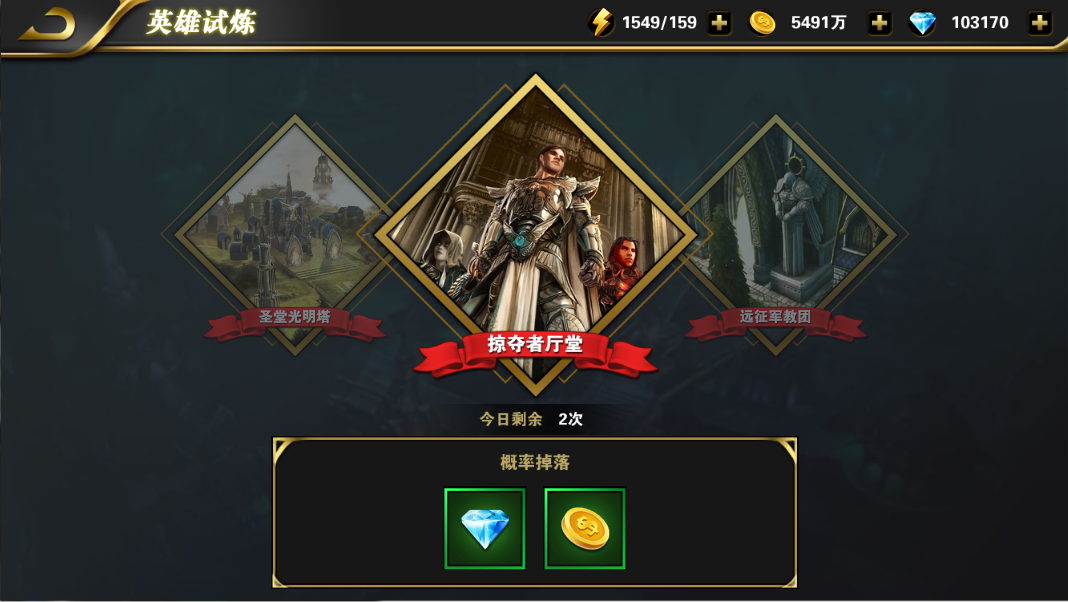Tap the 103170 diamond amount
Image resolution: width=1068 pixels, height=602 pixels.
(979, 23)
